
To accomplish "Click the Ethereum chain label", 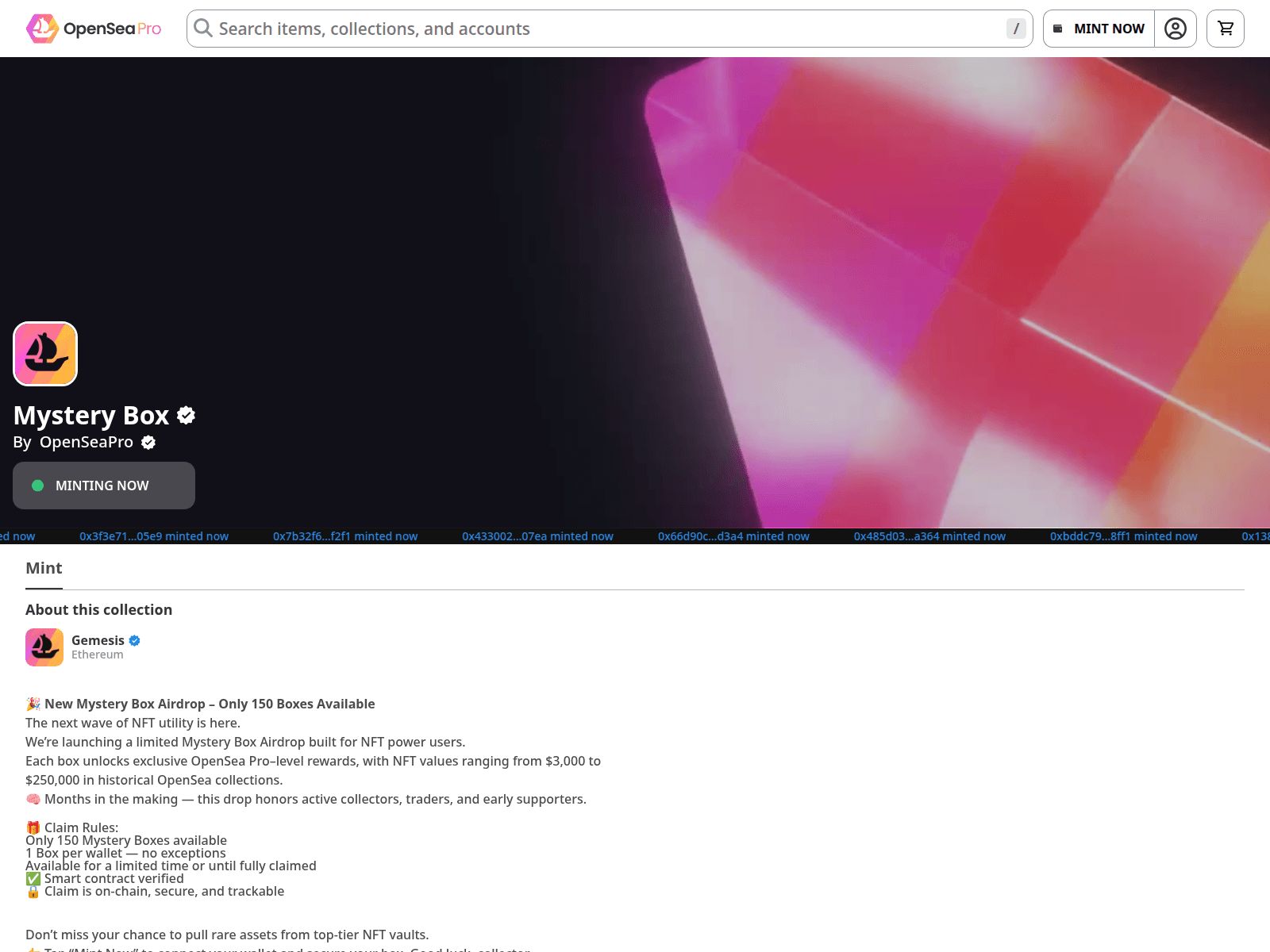I will coord(98,654).
